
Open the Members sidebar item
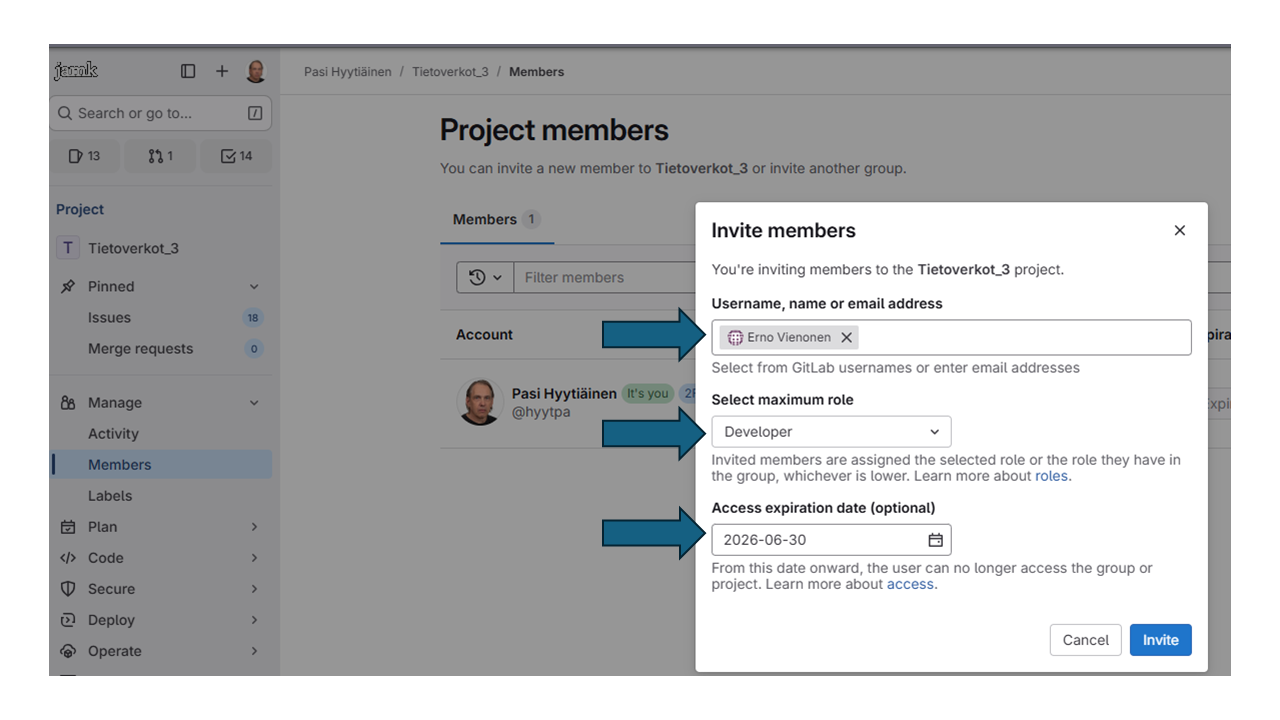click(x=120, y=465)
